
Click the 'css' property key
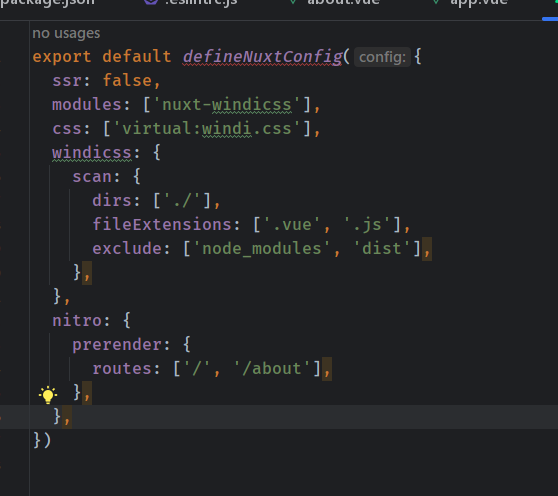[67, 129]
